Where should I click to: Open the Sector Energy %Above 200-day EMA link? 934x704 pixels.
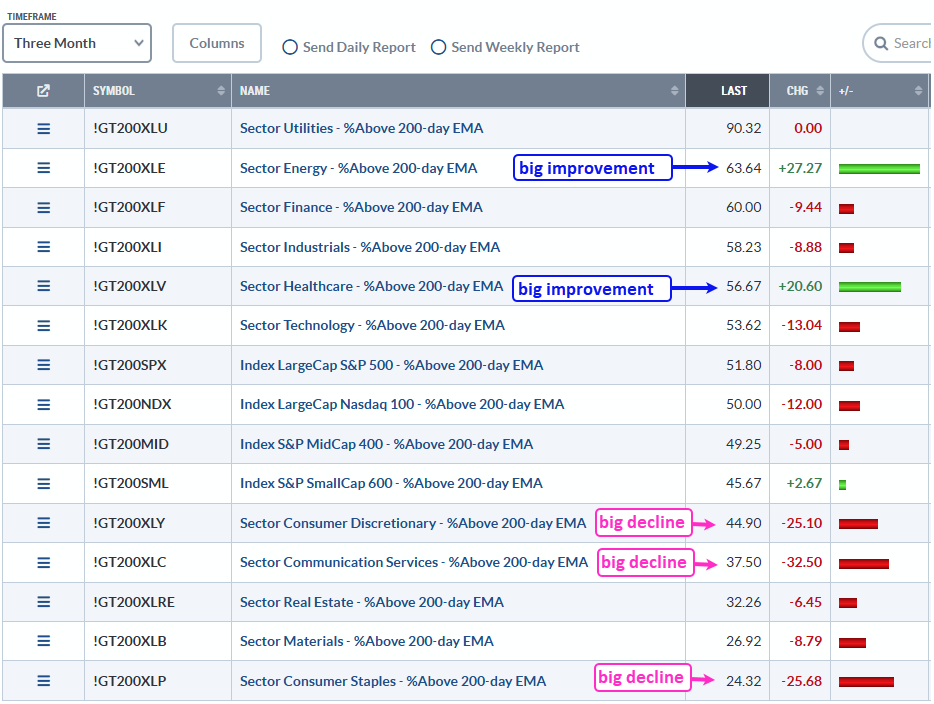(358, 168)
